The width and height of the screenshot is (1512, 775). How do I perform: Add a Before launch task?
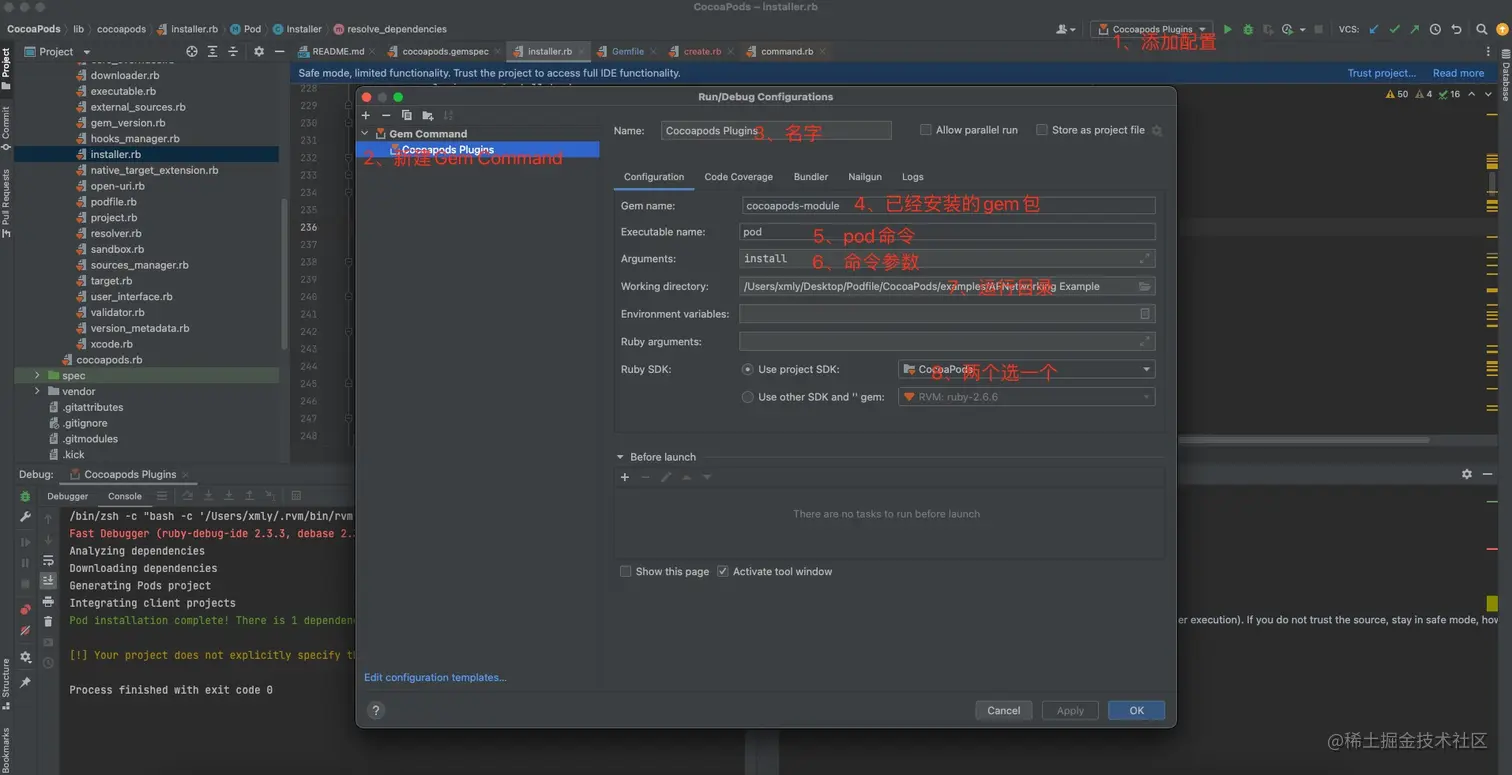point(625,478)
